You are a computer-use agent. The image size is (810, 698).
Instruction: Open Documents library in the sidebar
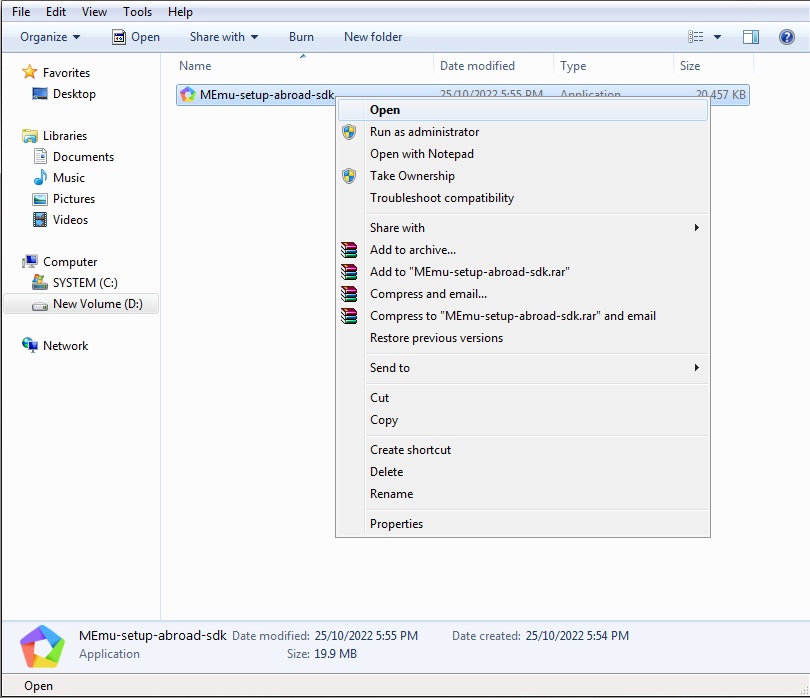tap(83, 157)
